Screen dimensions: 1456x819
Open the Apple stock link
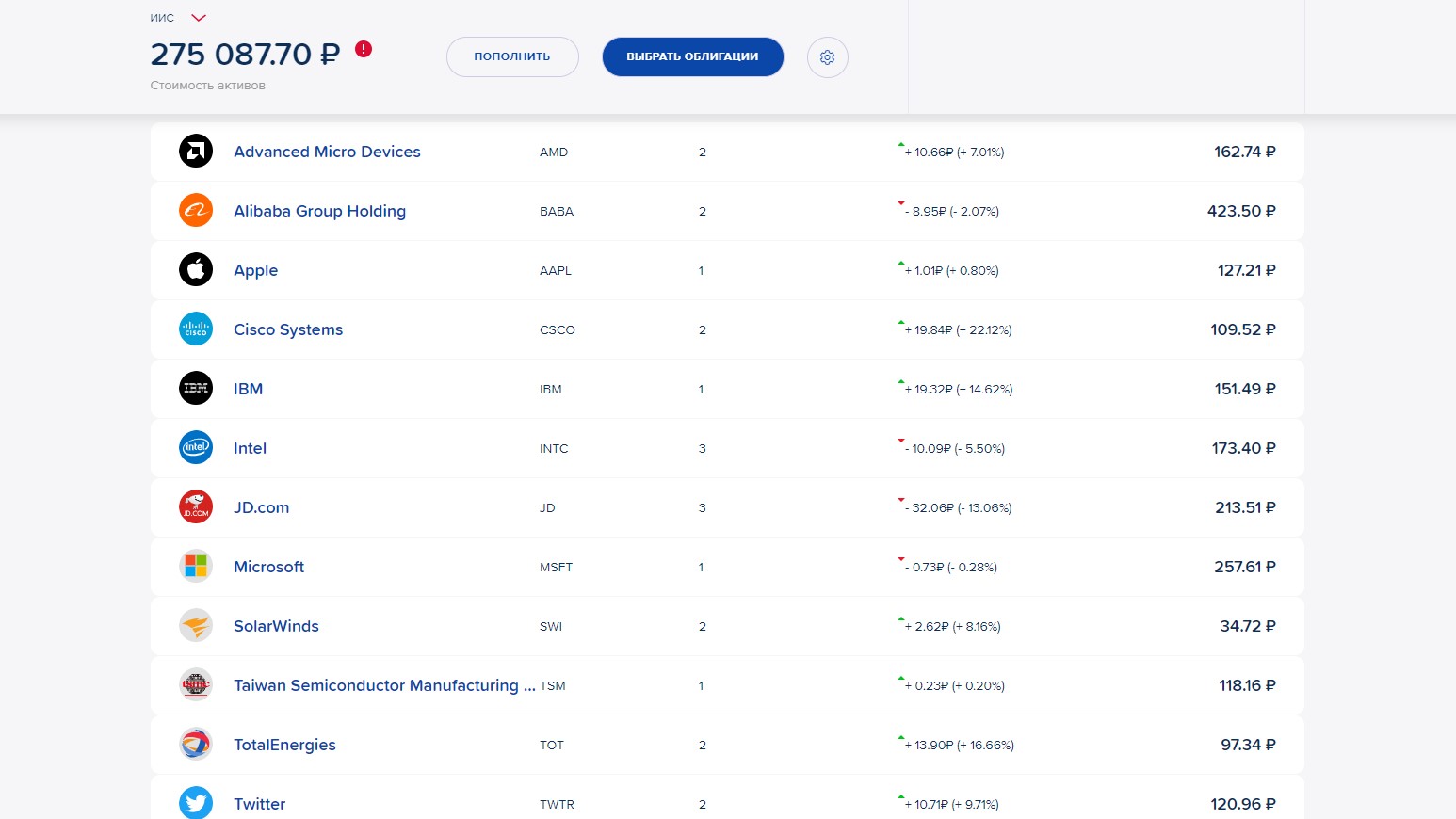(x=255, y=270)
